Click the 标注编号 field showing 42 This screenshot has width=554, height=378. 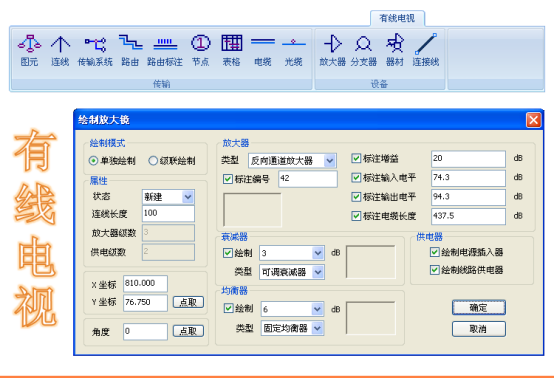click(308, 179)
